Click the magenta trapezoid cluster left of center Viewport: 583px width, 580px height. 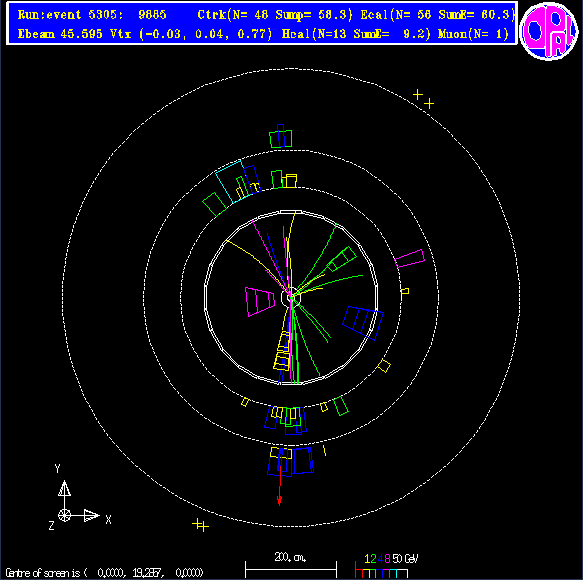[x=260, y=302]
